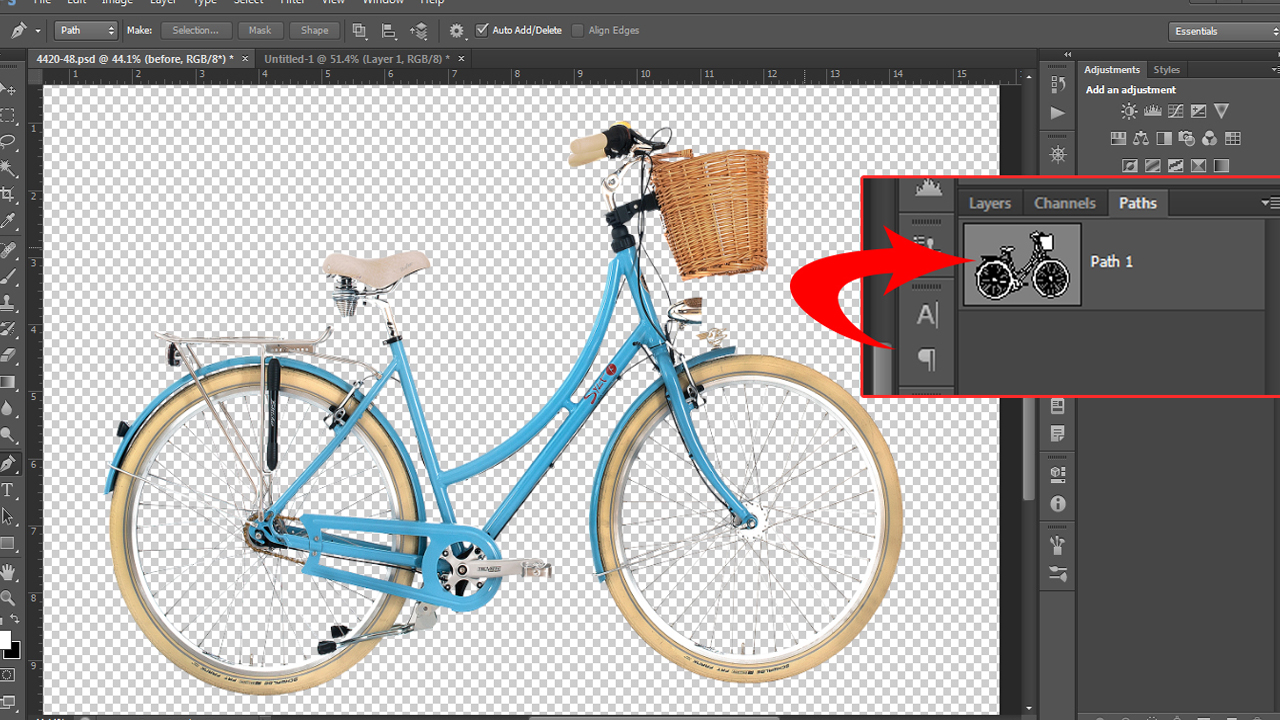Open the Path alignment menu
Screen dimensions: 1280x720
tap(389, 31)
